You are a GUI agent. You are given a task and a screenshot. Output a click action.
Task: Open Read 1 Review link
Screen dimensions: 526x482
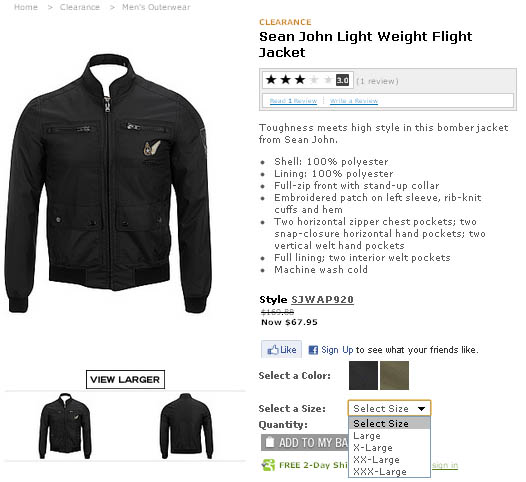tap(293, 101)
